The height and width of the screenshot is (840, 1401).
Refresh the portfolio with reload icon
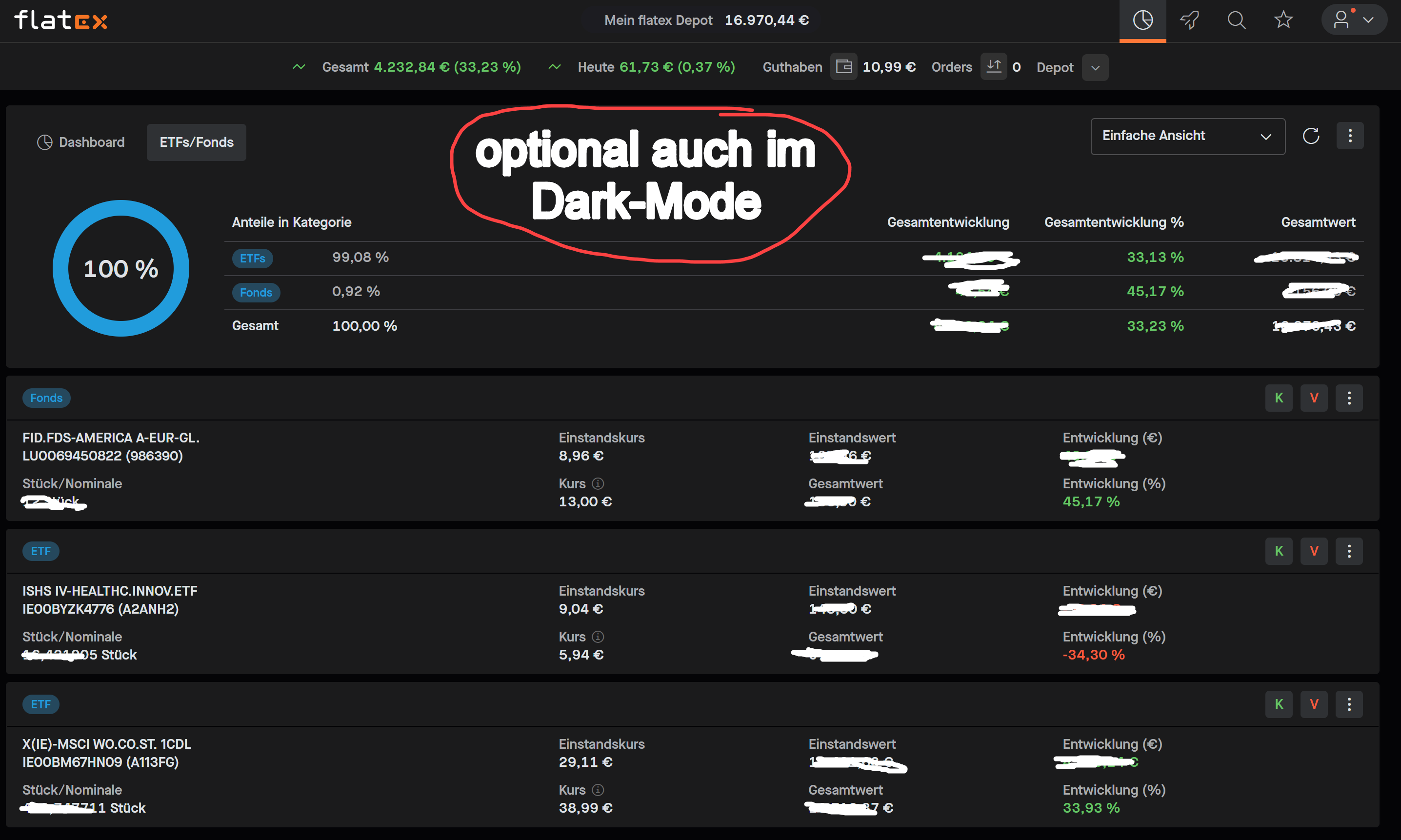point(1311,136)
